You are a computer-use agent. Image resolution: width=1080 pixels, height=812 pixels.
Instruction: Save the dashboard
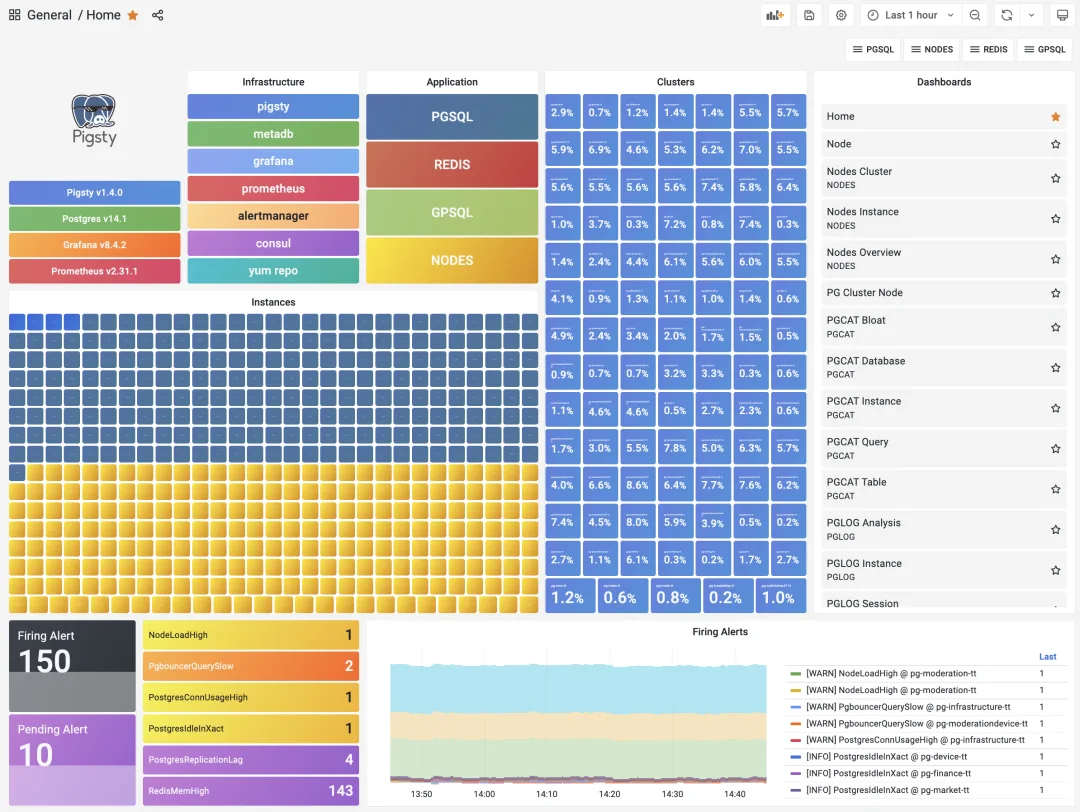point(809,15)
